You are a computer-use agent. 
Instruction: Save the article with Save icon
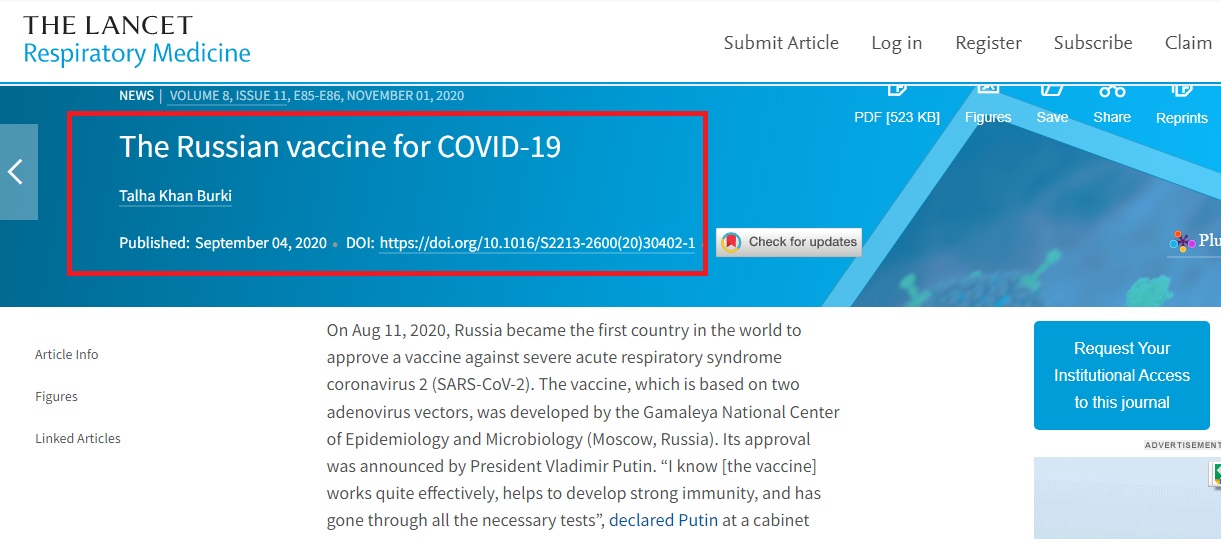pos(1052,104)
